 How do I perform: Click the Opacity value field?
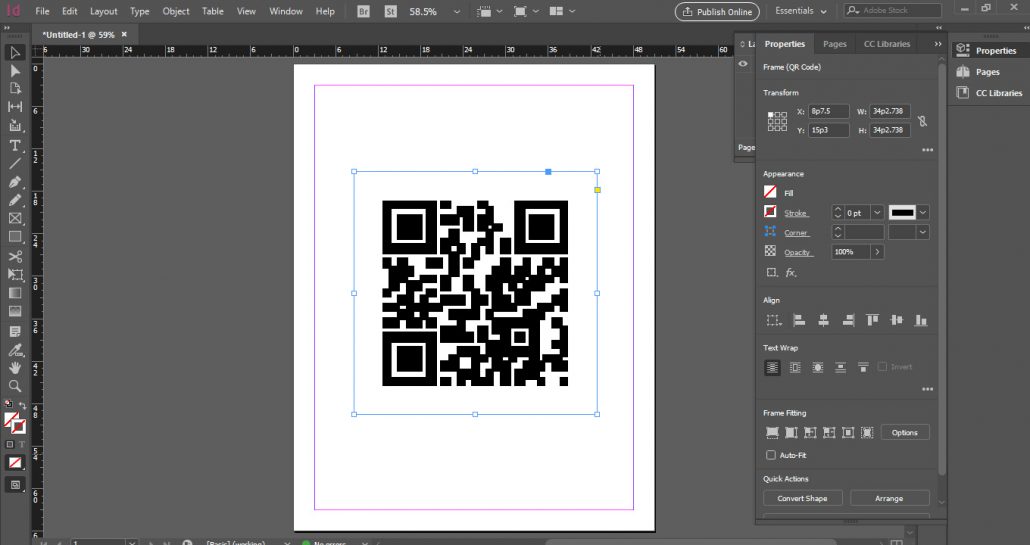[851, 252]
